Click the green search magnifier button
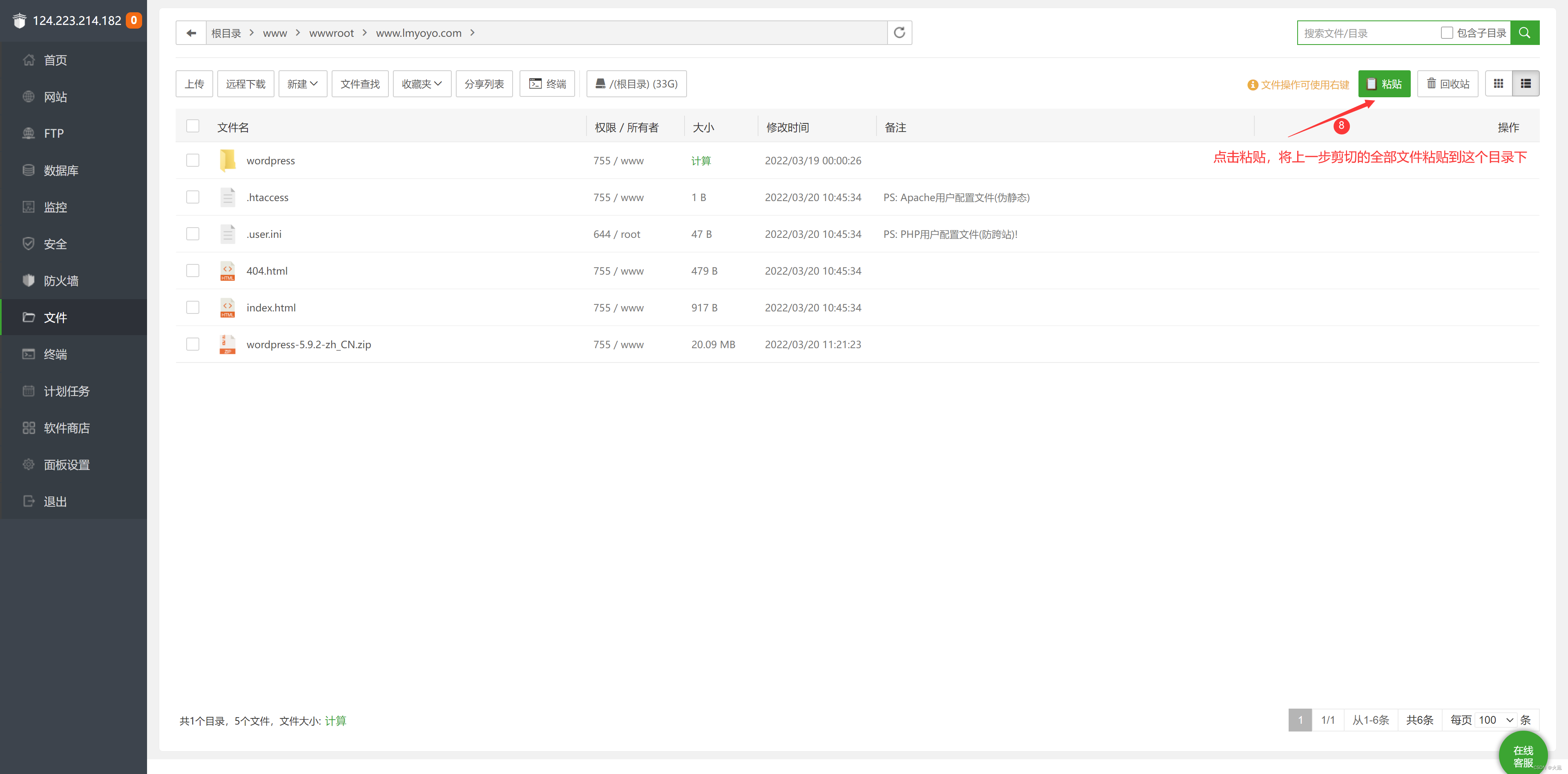This screenshot has width=1568, height=774. click(1524, 33)
